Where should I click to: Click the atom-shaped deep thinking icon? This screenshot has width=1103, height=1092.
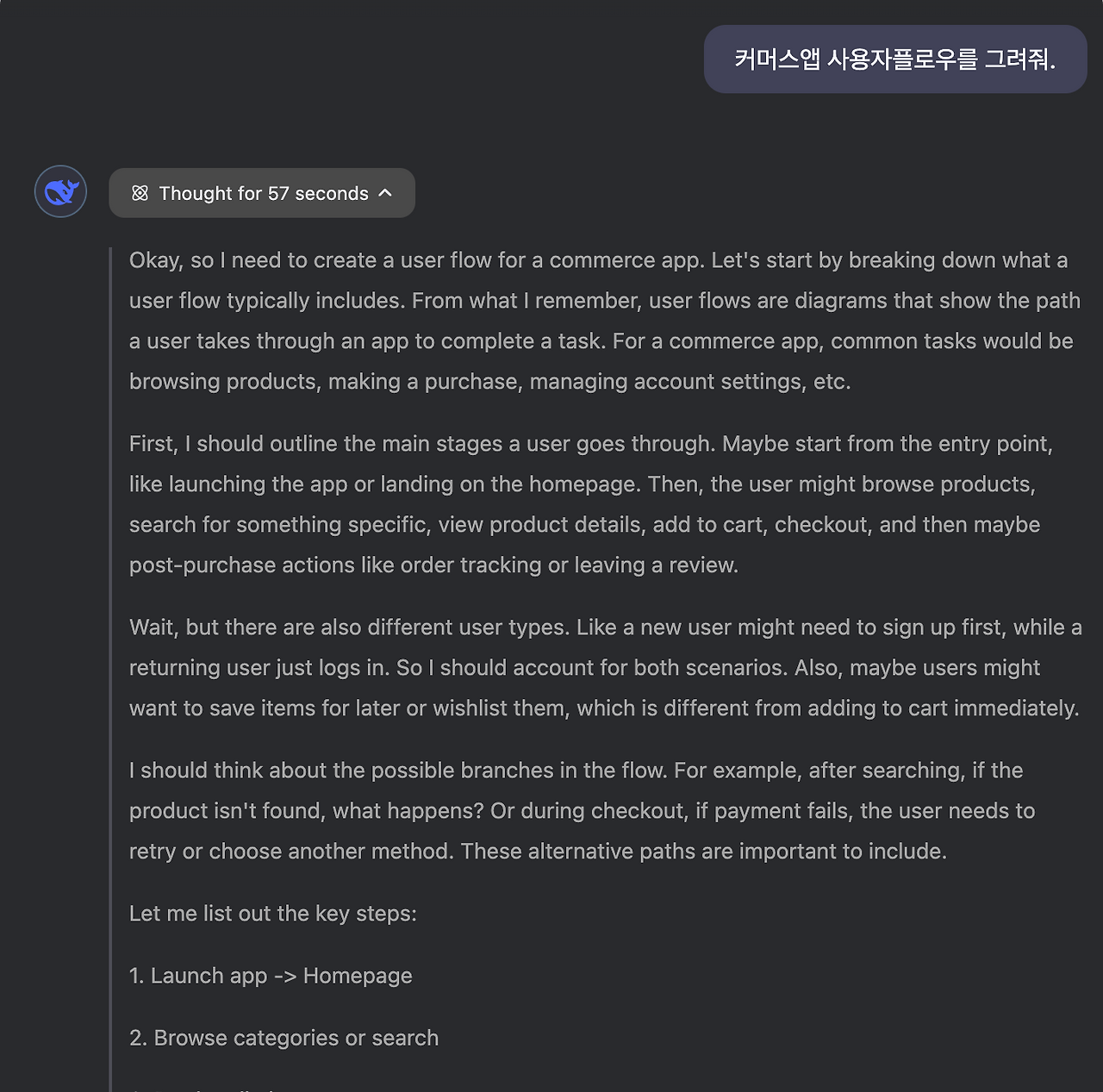[140, 193]
